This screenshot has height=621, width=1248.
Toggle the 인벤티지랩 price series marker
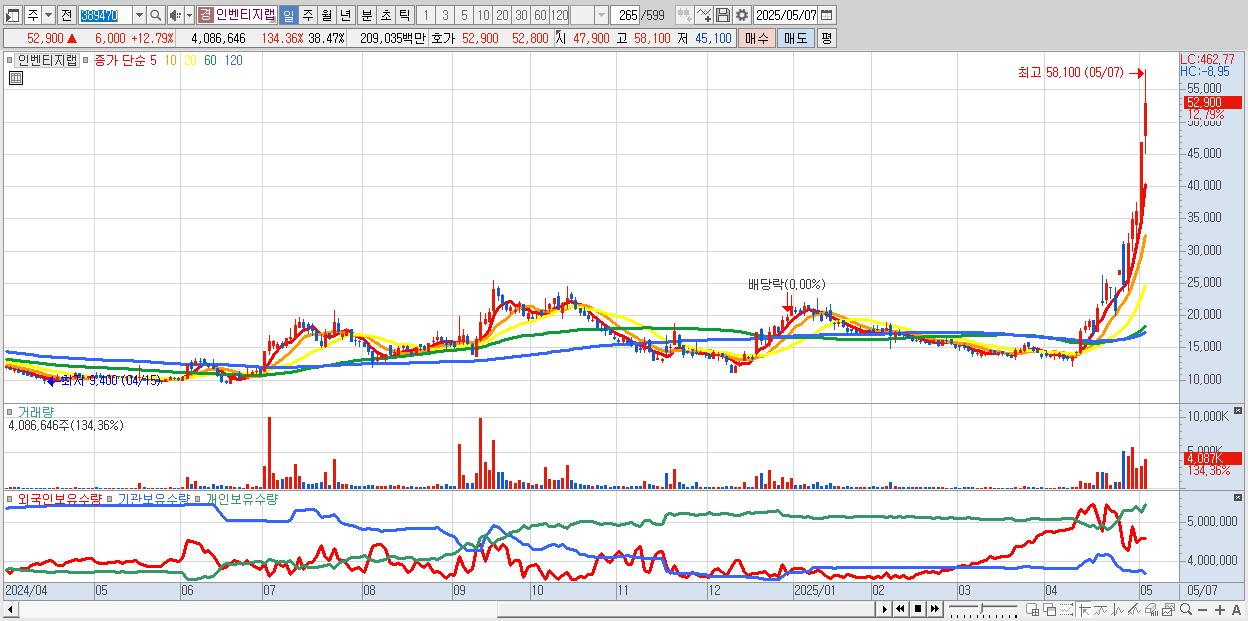[12, 60]
